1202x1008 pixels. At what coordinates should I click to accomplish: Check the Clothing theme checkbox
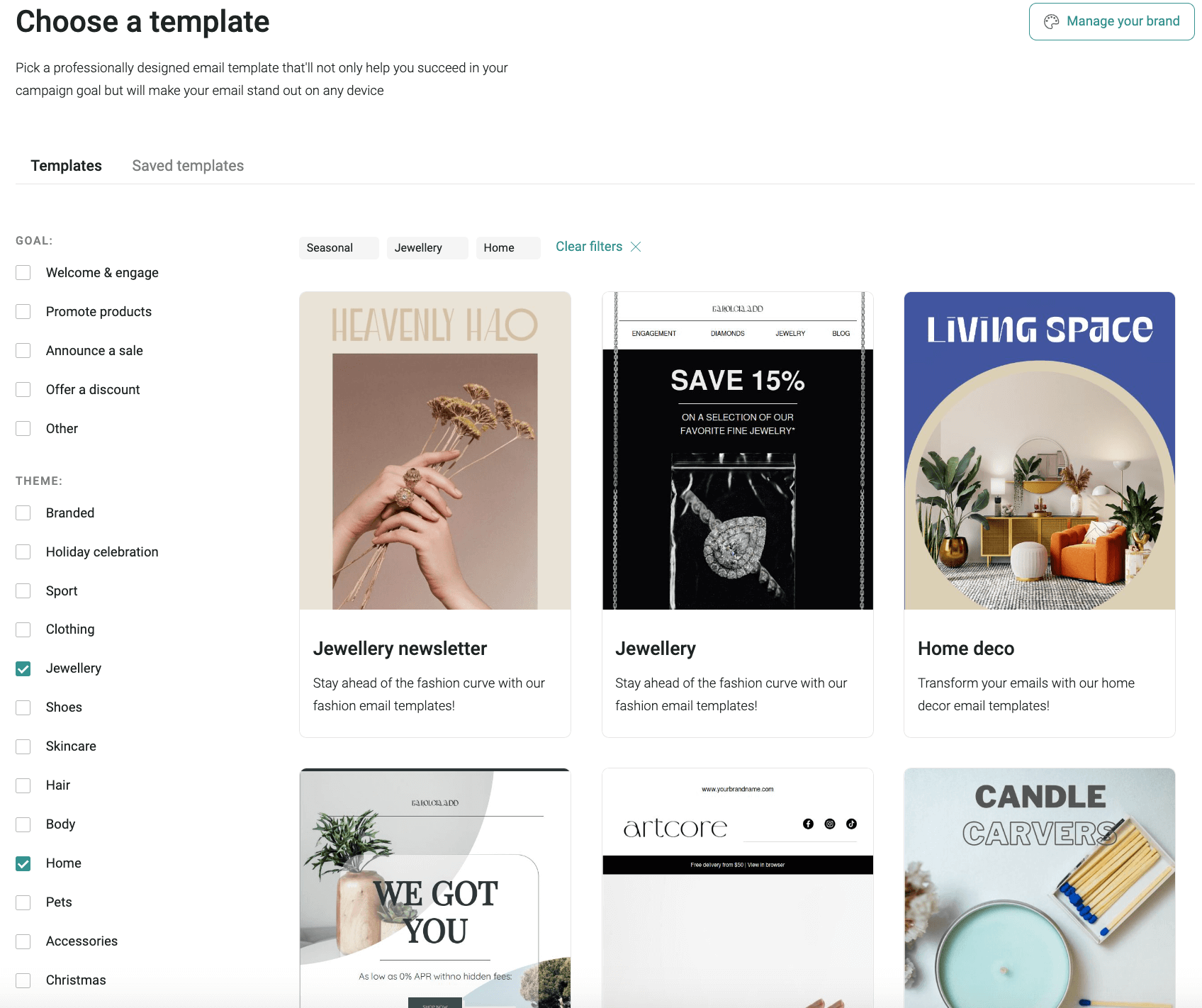click(23, 629)
